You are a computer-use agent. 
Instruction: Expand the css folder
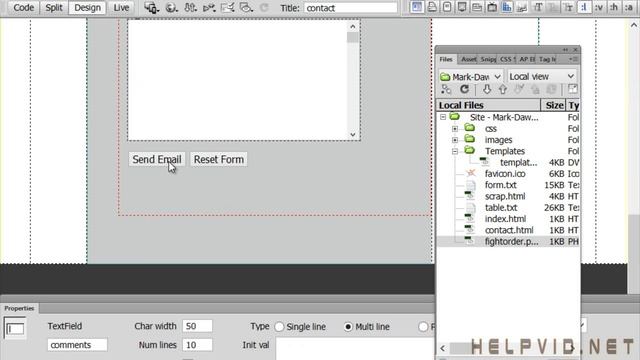tap(455, 129)
